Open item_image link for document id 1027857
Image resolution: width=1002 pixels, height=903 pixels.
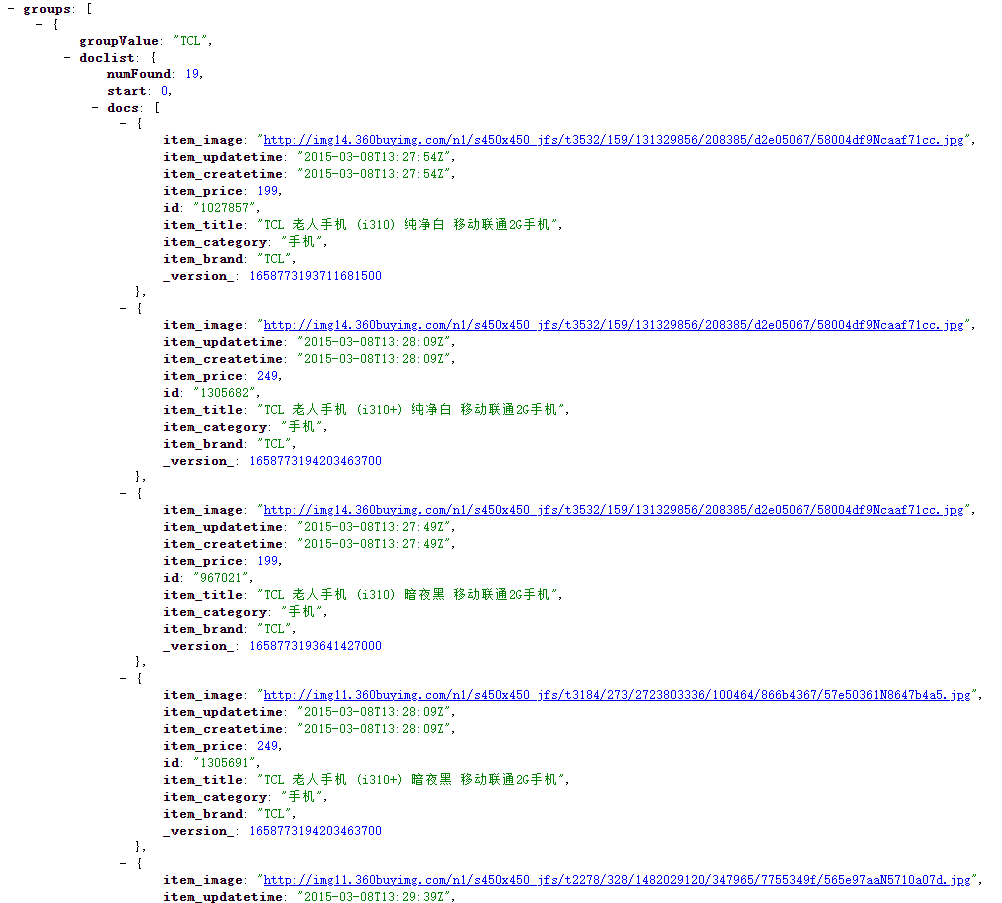[x=613, y=141]
